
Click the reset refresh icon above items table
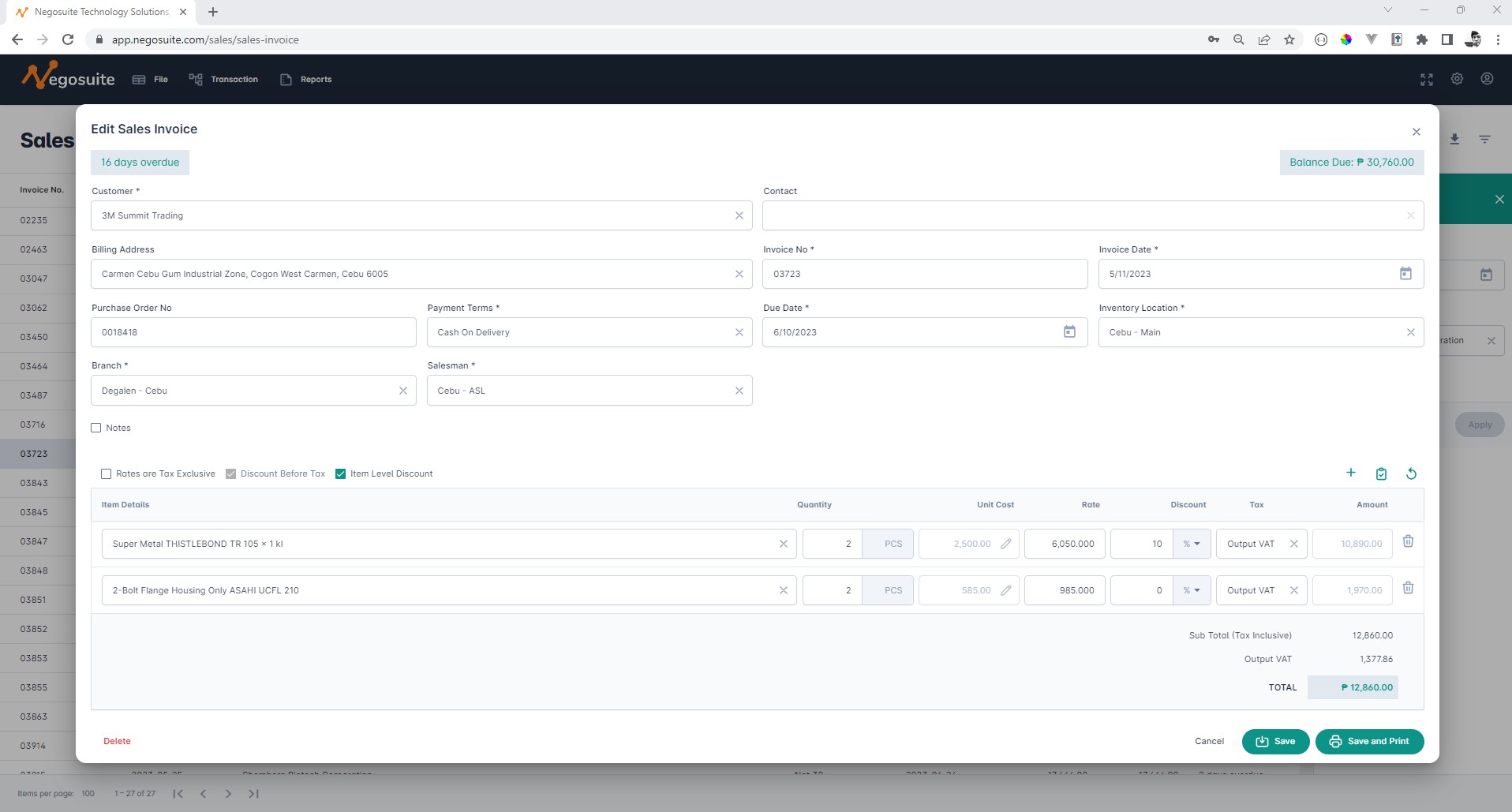1411,474
